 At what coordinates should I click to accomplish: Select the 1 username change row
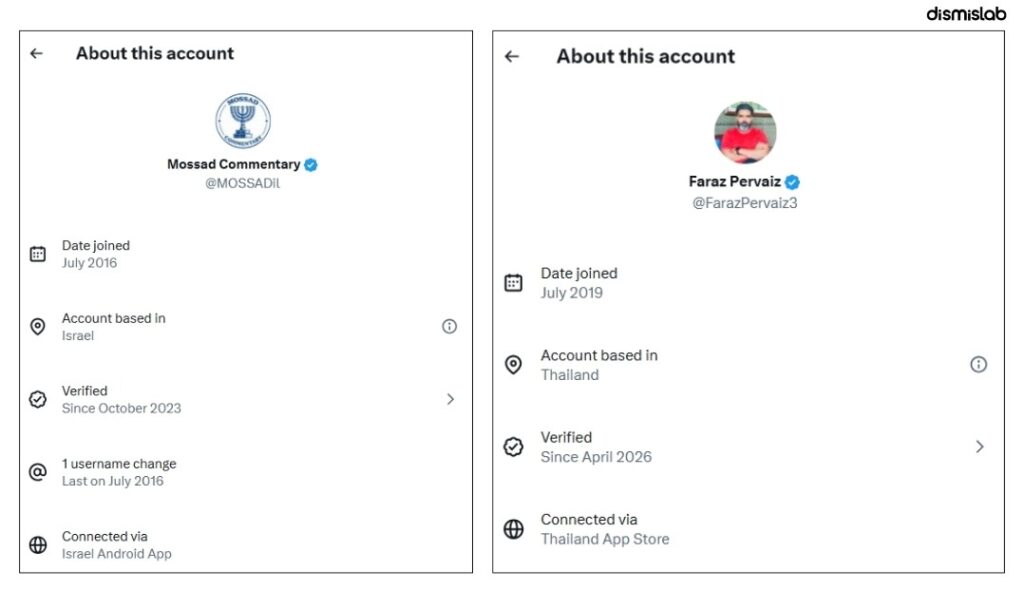[x=246, y=472]
